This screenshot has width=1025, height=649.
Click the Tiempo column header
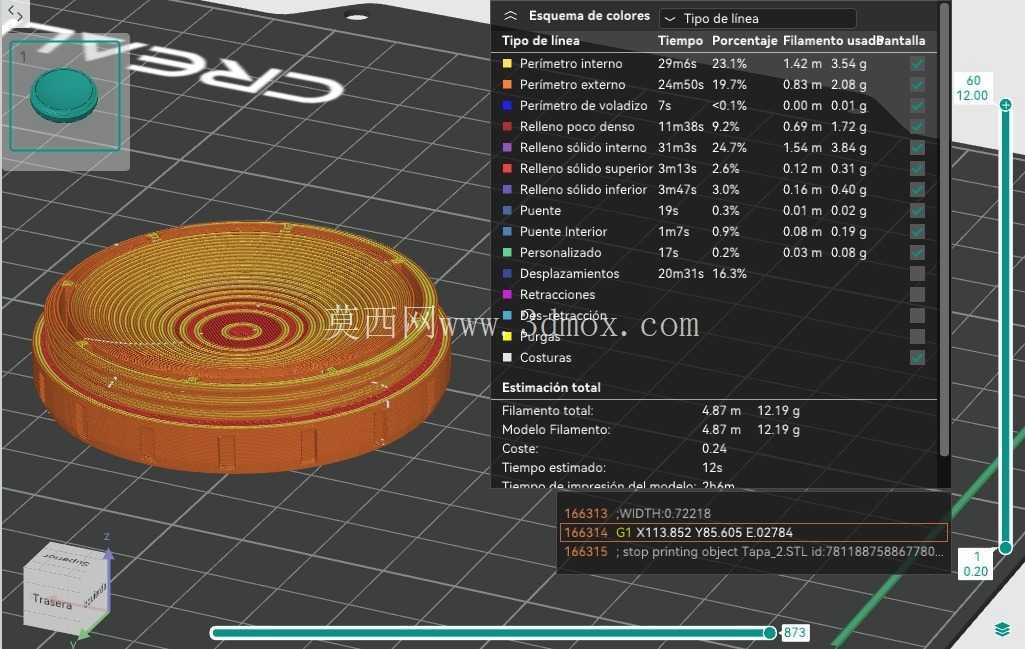[x=680, y=41]
